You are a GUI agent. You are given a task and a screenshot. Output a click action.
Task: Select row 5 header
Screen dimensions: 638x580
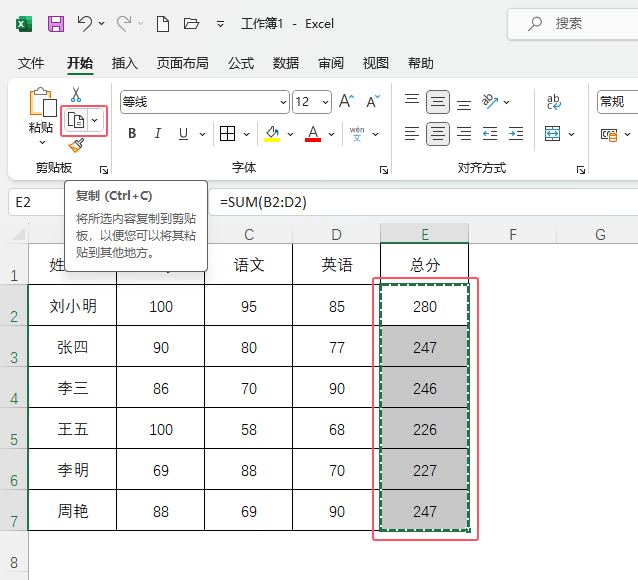click(x=14, y=428)
